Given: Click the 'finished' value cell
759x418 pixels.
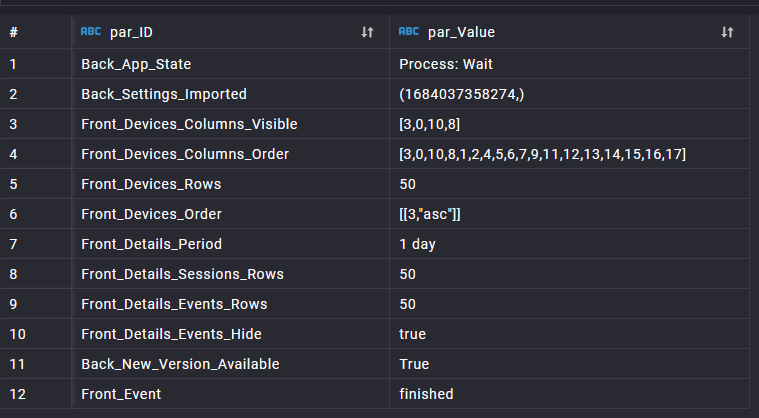Looking at the screenshot, I should [426, 394].
